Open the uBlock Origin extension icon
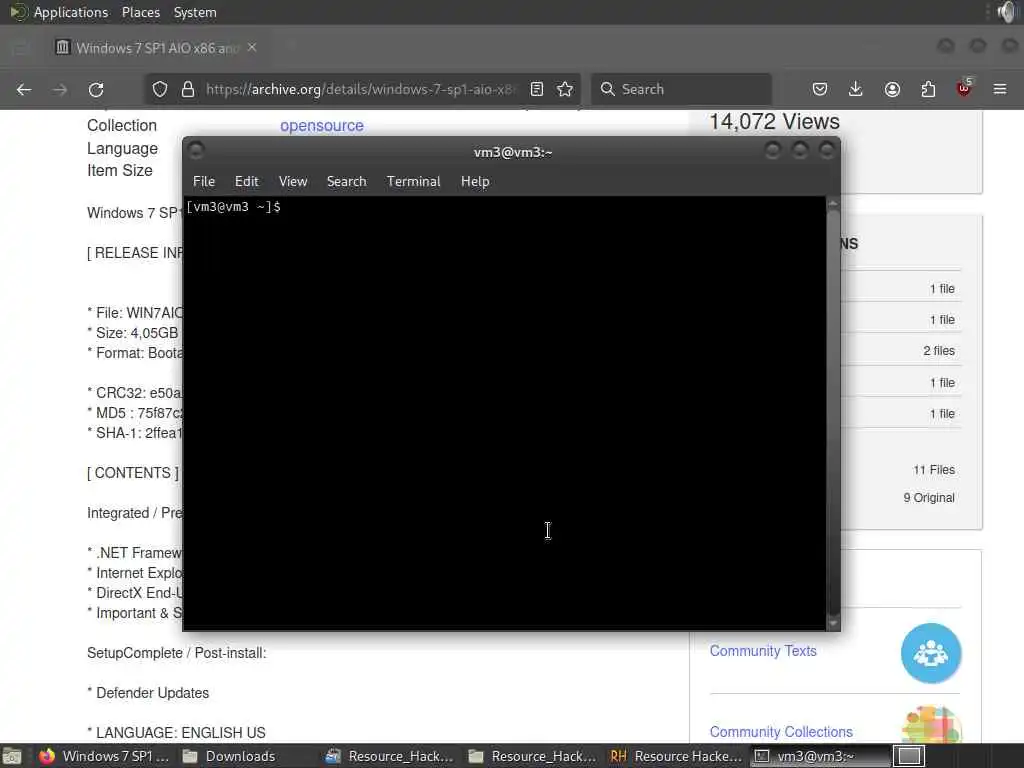Screen dimensions: 1024x768 964,88
